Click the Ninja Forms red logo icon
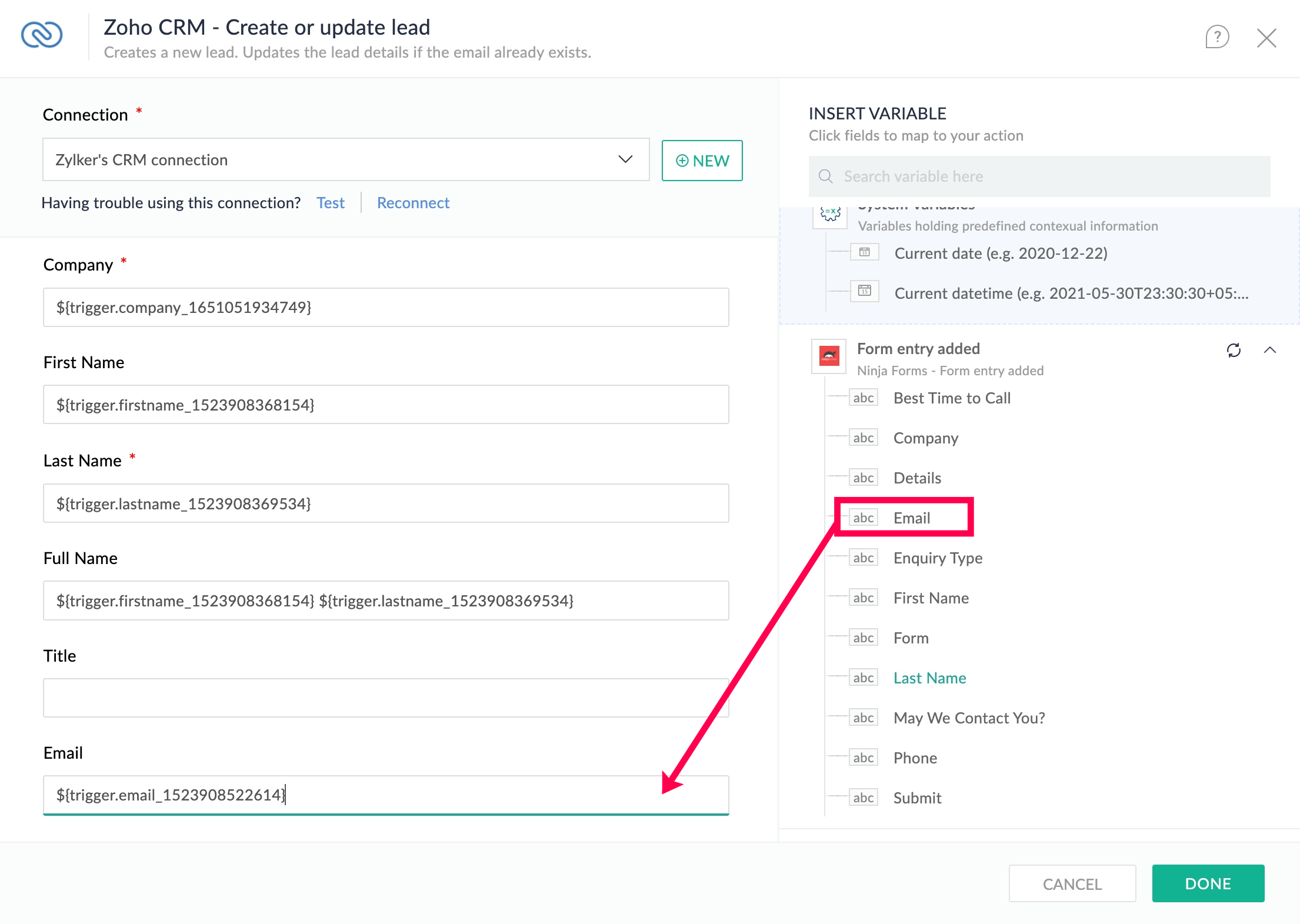Image resolution: width=1300 pixels, height=924 pixels. click(829, 356)
